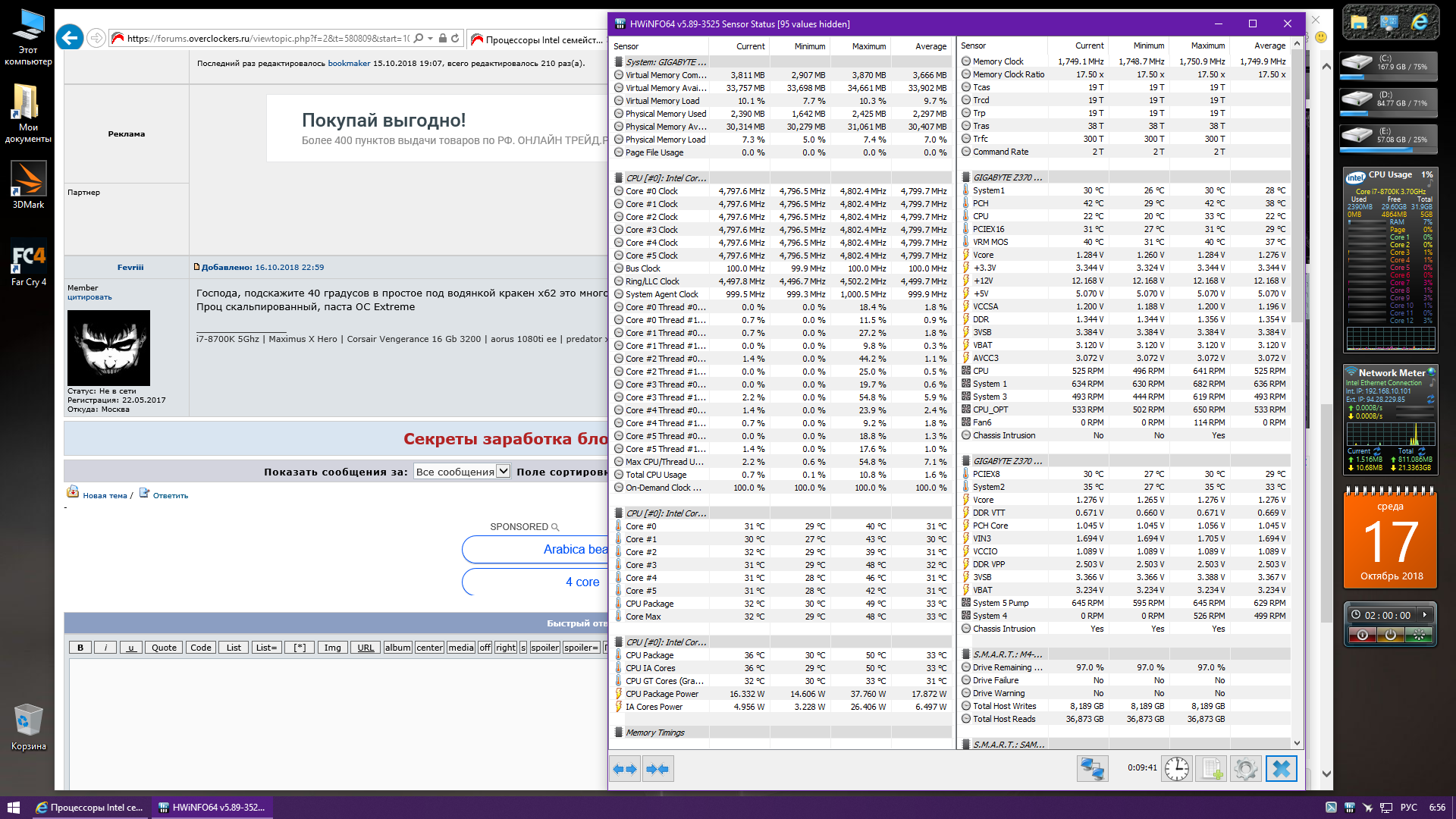Click the 'bookmaker' username link
Screen dimensions: 1456x819
(x=349, y=64)
